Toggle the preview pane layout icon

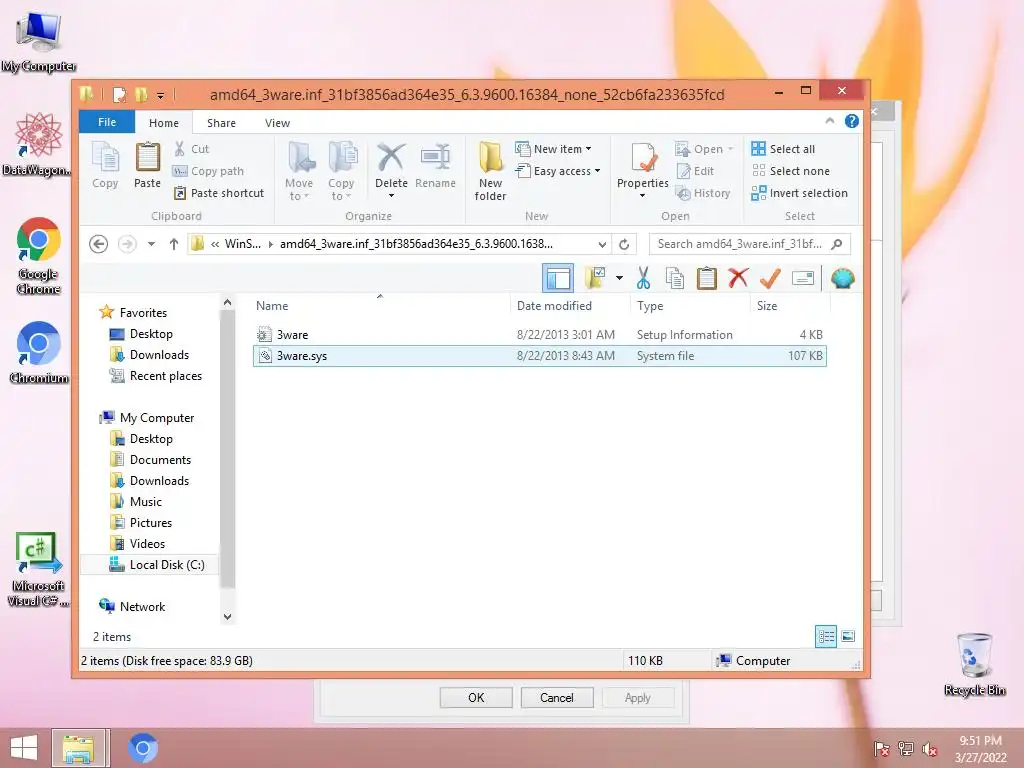coord(558,278)
